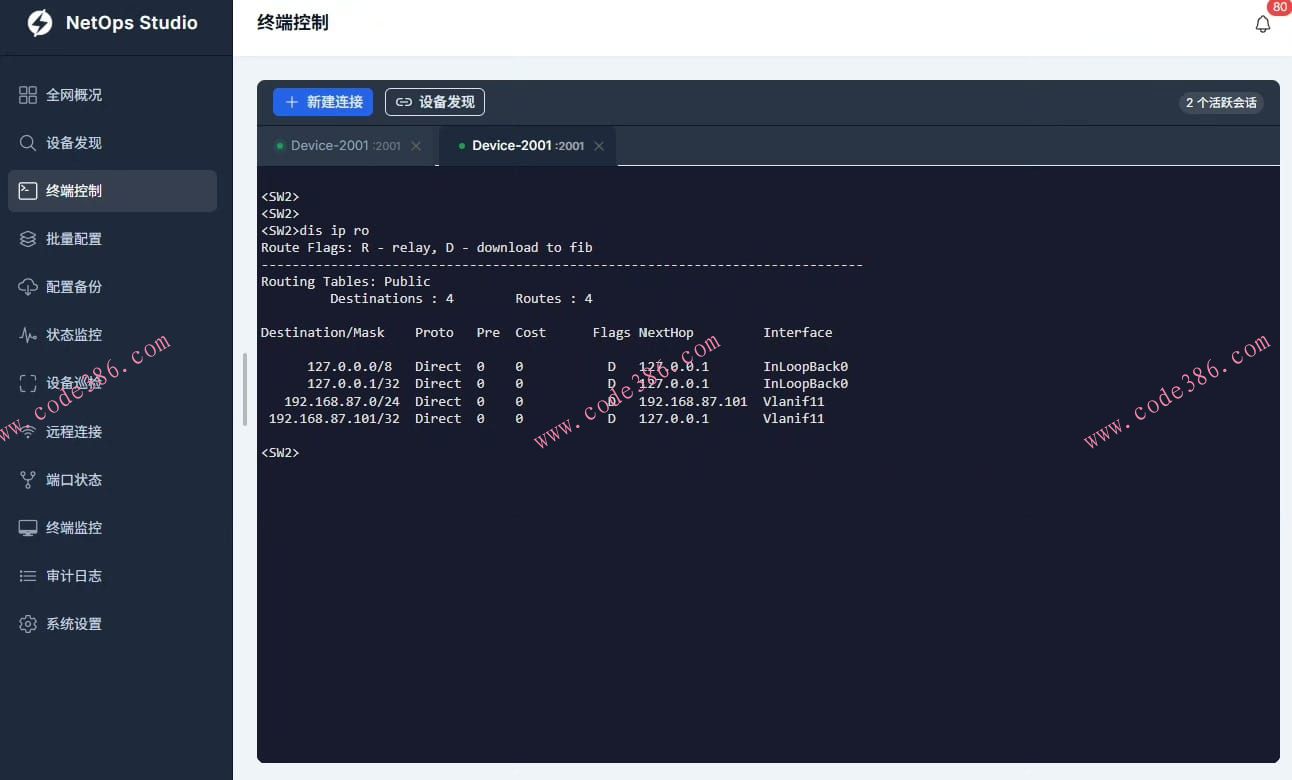The image size is (1292, 780).
Task: Click the 'dis ip ro' command line
Action: (315, 231)
